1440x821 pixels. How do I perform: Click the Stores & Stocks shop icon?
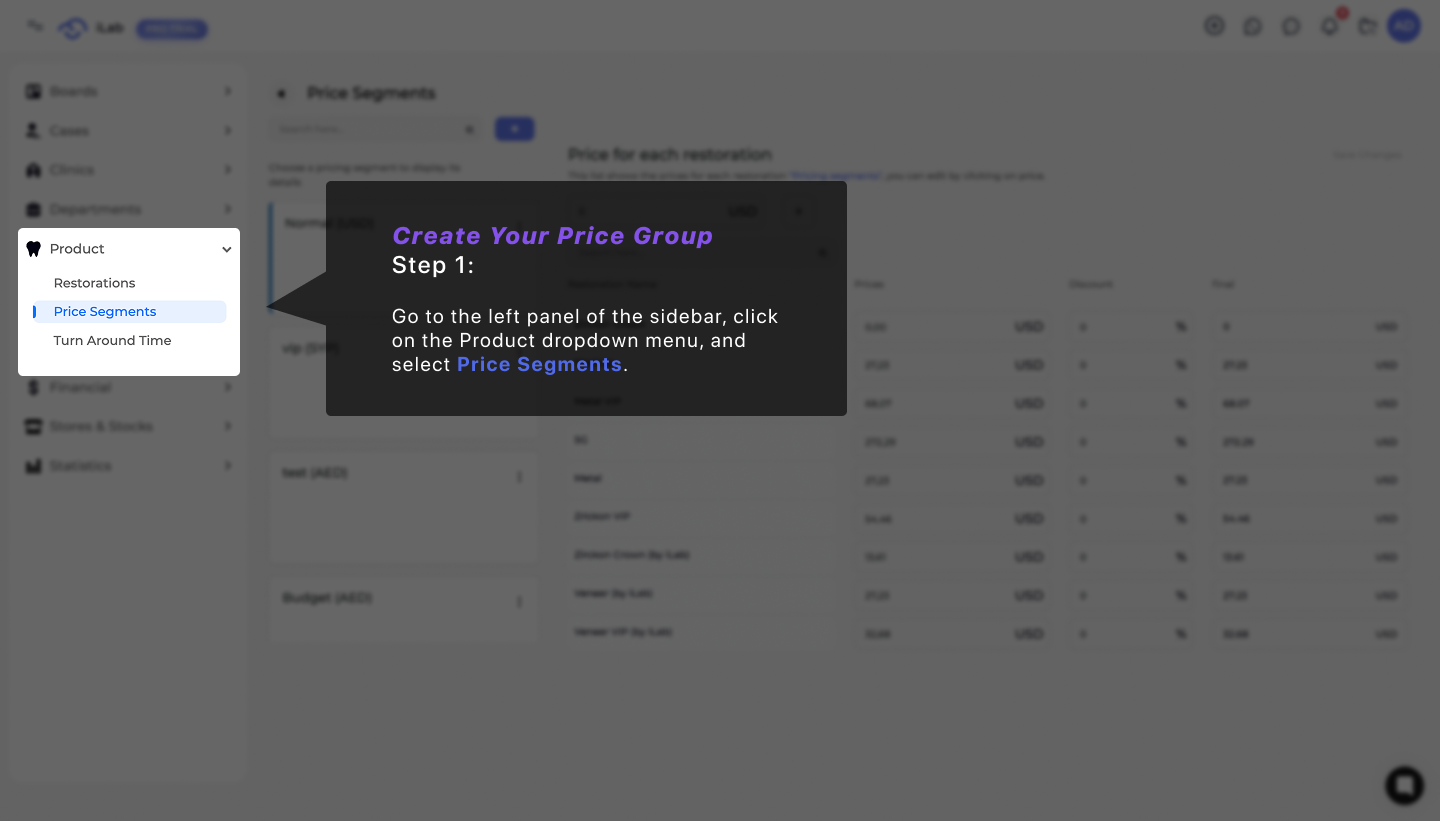point(33,426)
